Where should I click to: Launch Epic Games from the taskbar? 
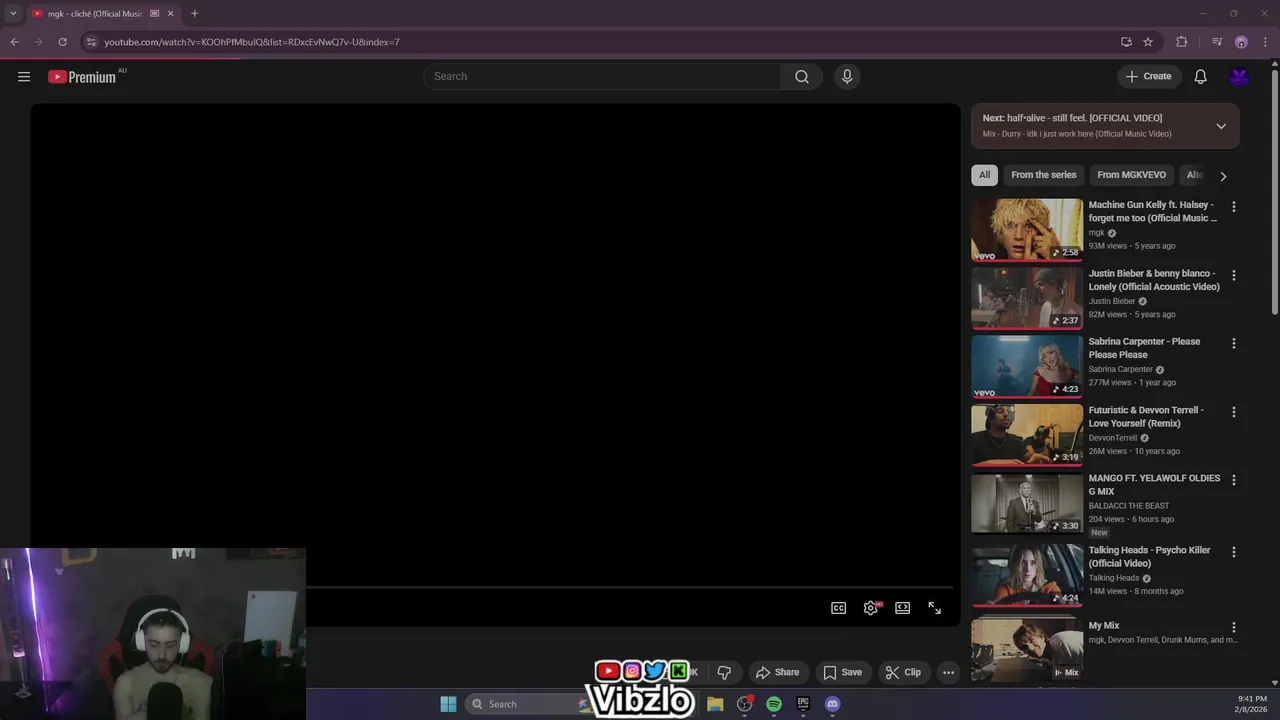coord(803,704)
